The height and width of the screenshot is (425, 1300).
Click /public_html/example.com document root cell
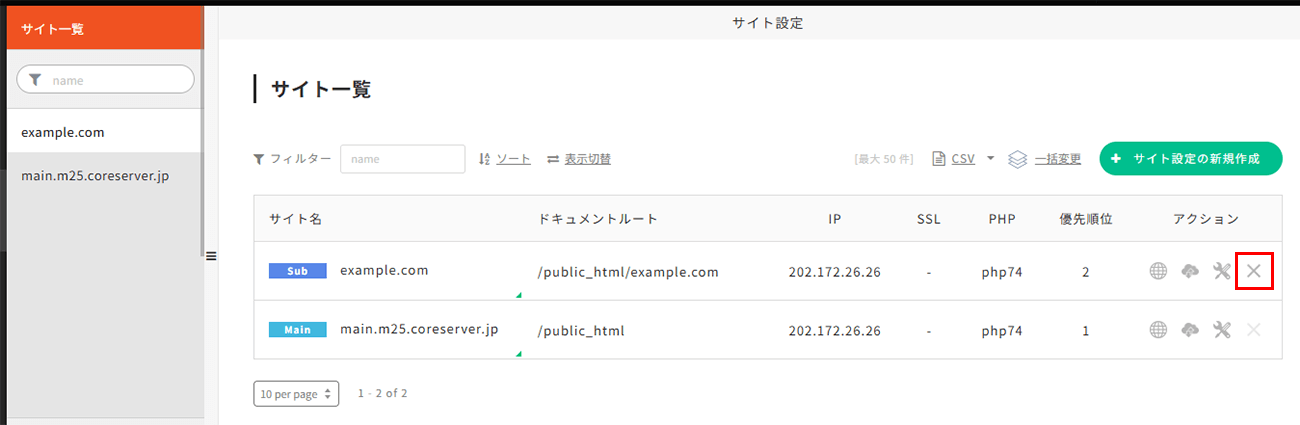(628, 272)
